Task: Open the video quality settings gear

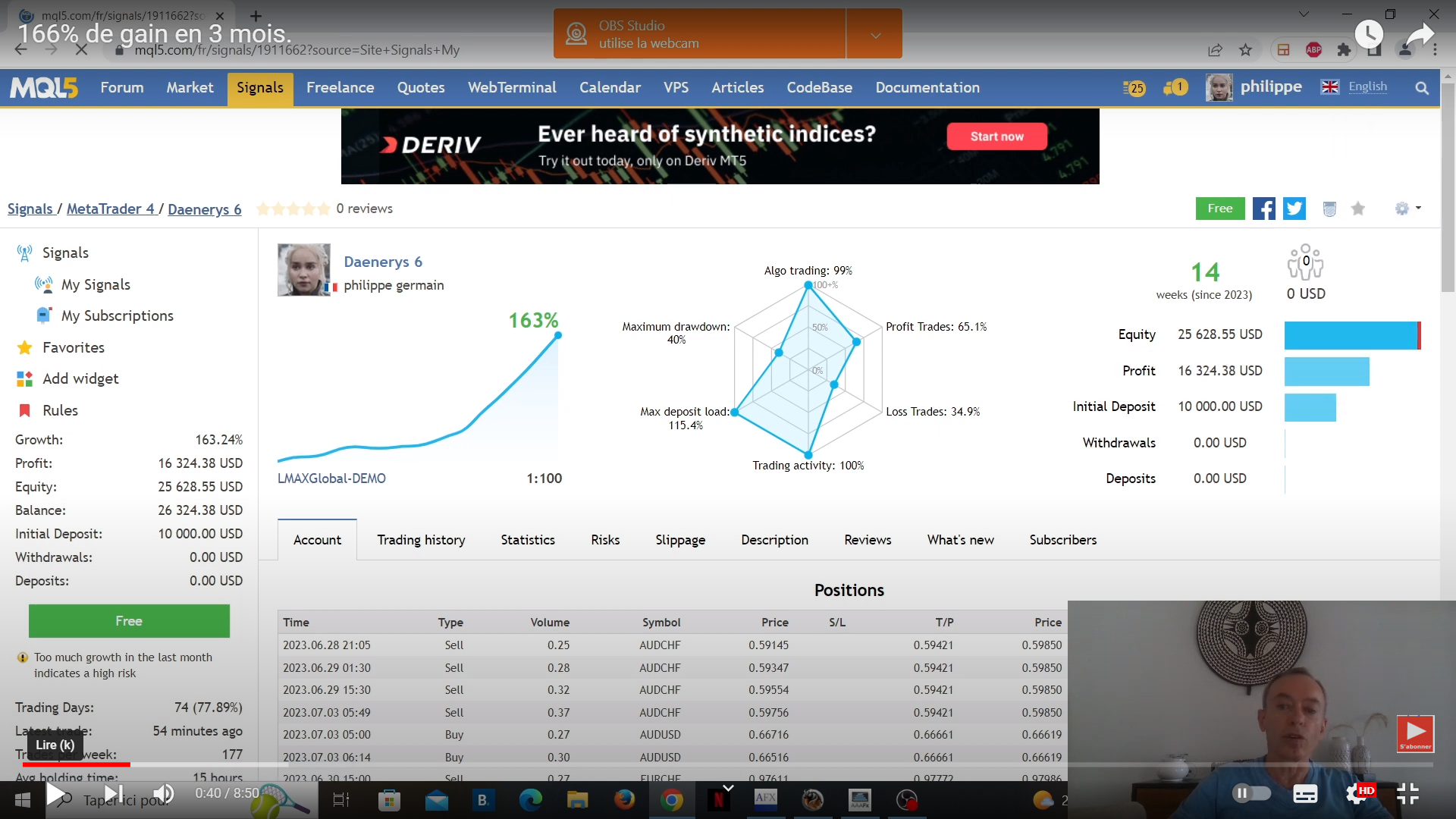Action: [1357, 793]
